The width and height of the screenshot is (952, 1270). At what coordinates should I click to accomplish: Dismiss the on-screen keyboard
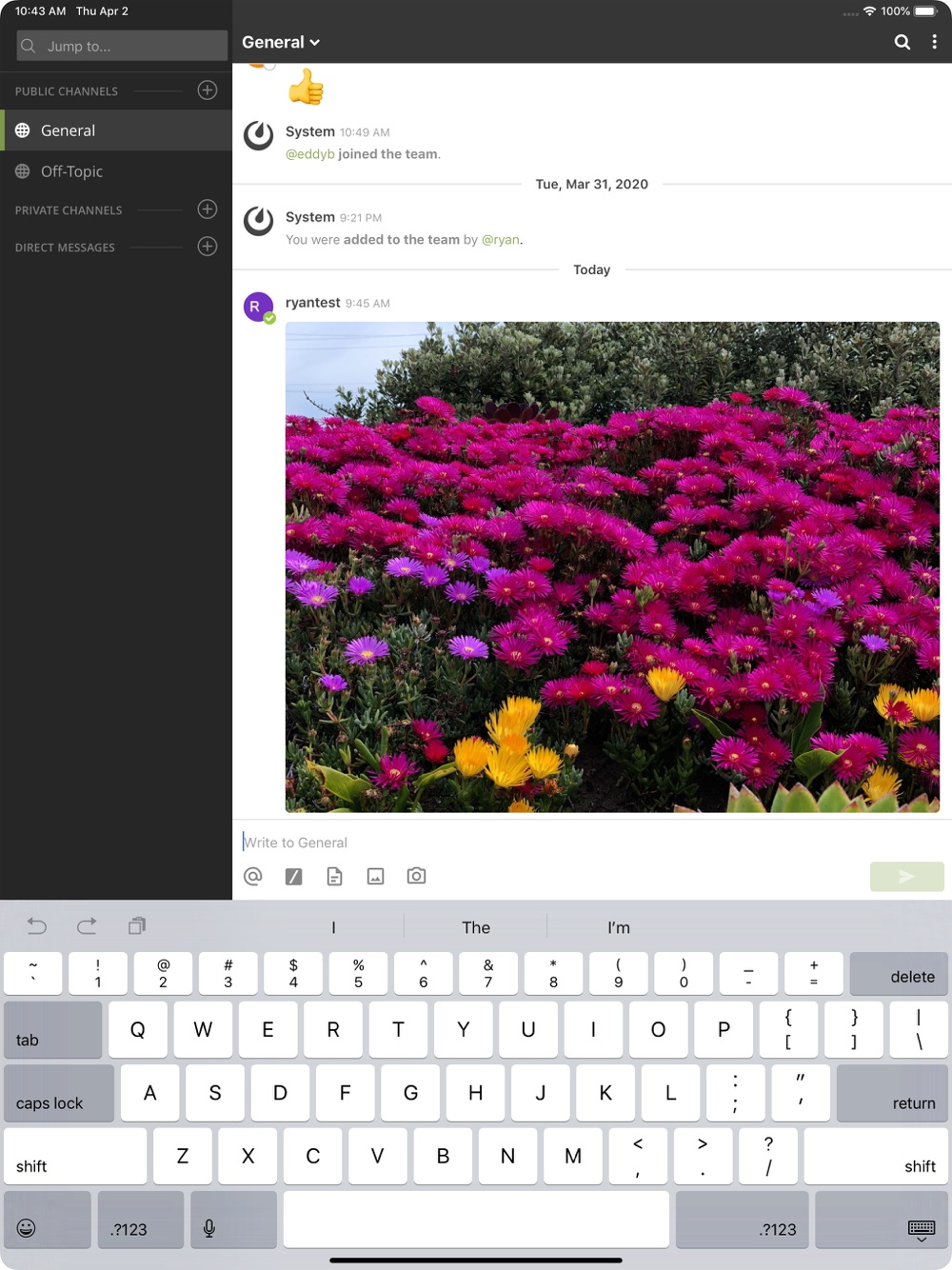[x=882, y=1220]
